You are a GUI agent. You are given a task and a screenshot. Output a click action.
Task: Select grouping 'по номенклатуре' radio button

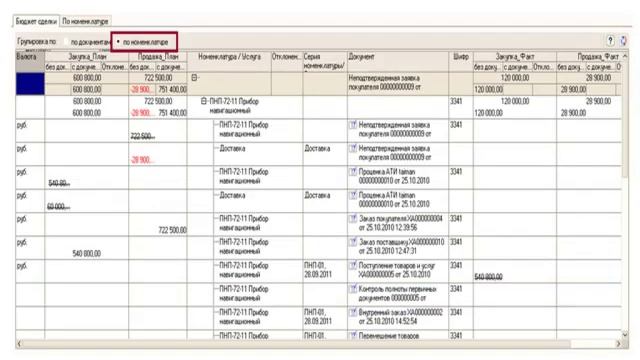coord(118,42)
